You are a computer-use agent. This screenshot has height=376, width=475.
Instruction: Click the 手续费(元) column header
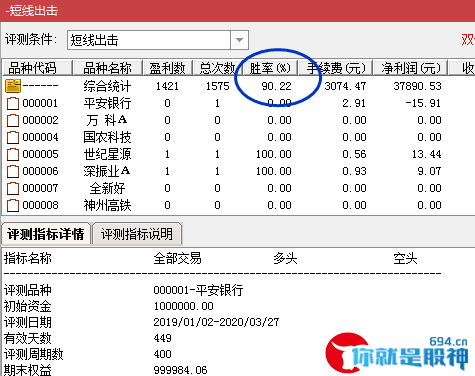point(336,68)
